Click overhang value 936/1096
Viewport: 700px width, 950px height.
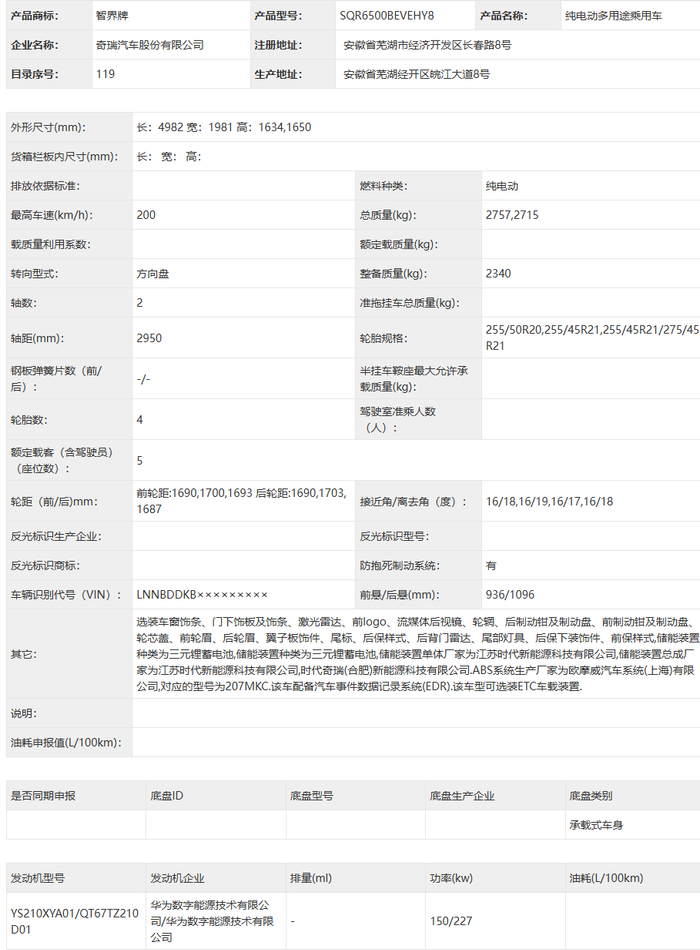(510, 595)
